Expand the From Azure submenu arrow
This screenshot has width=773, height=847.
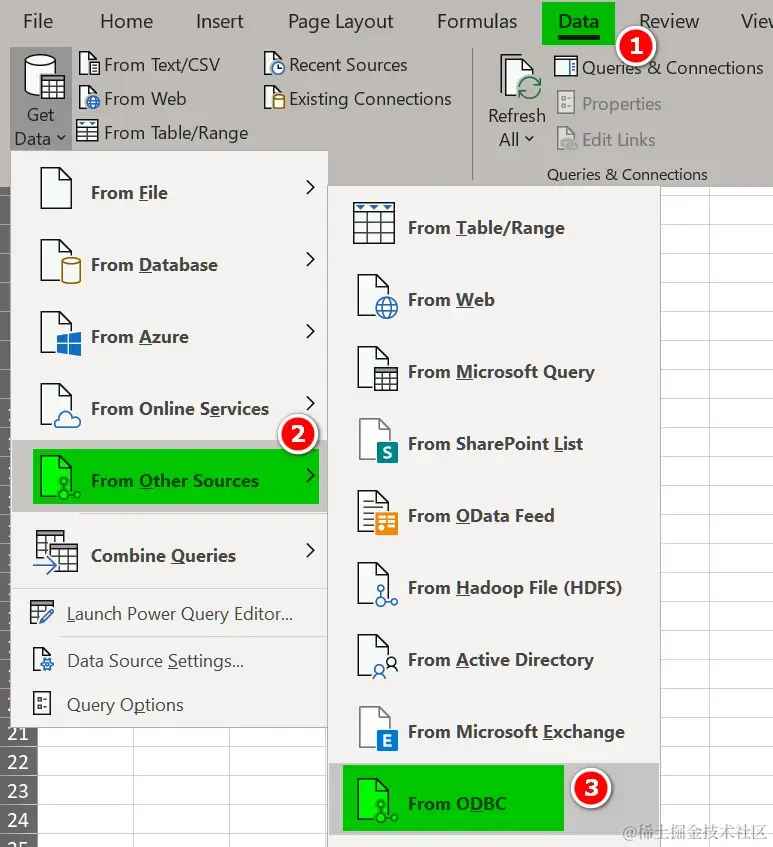pyautogui.click(x=310, y=331)
